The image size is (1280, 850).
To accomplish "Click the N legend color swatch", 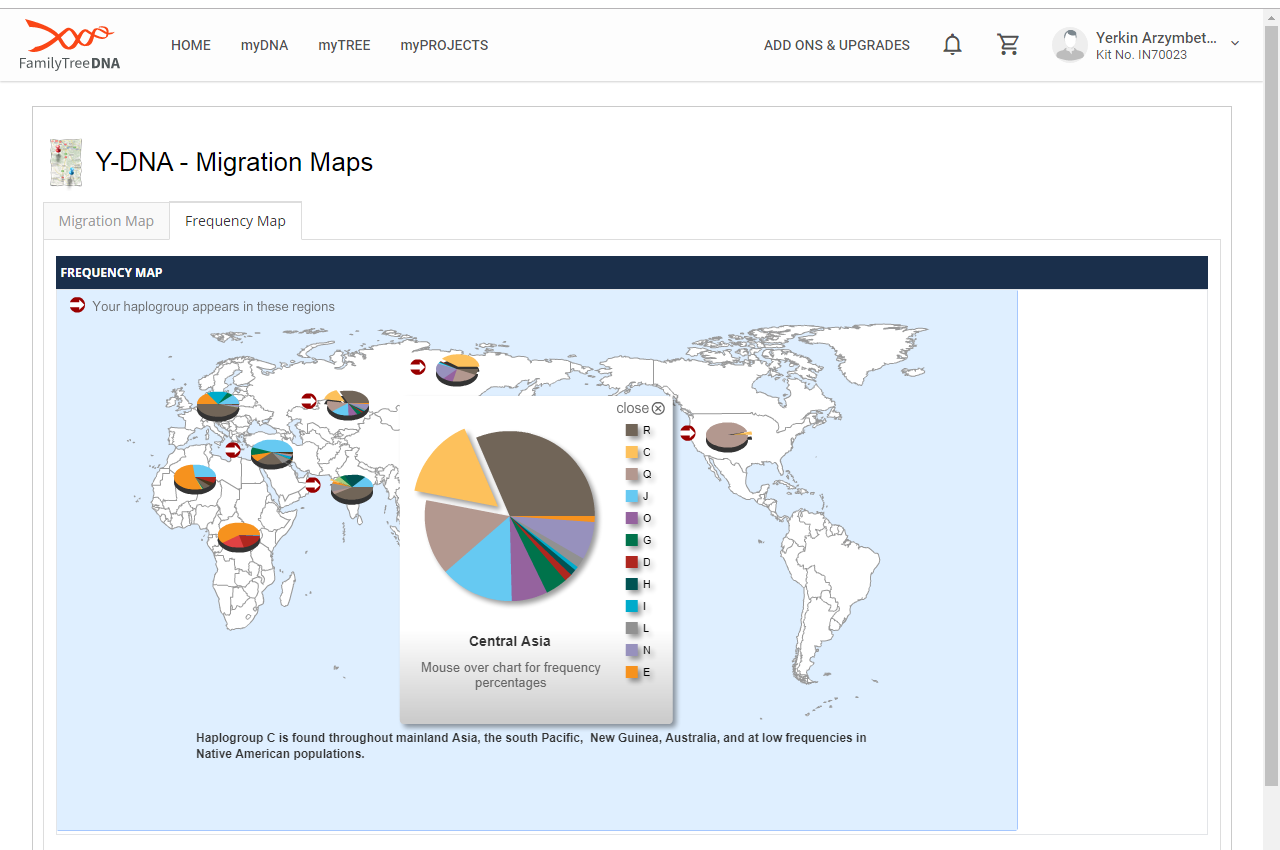I will coord(632,650).
